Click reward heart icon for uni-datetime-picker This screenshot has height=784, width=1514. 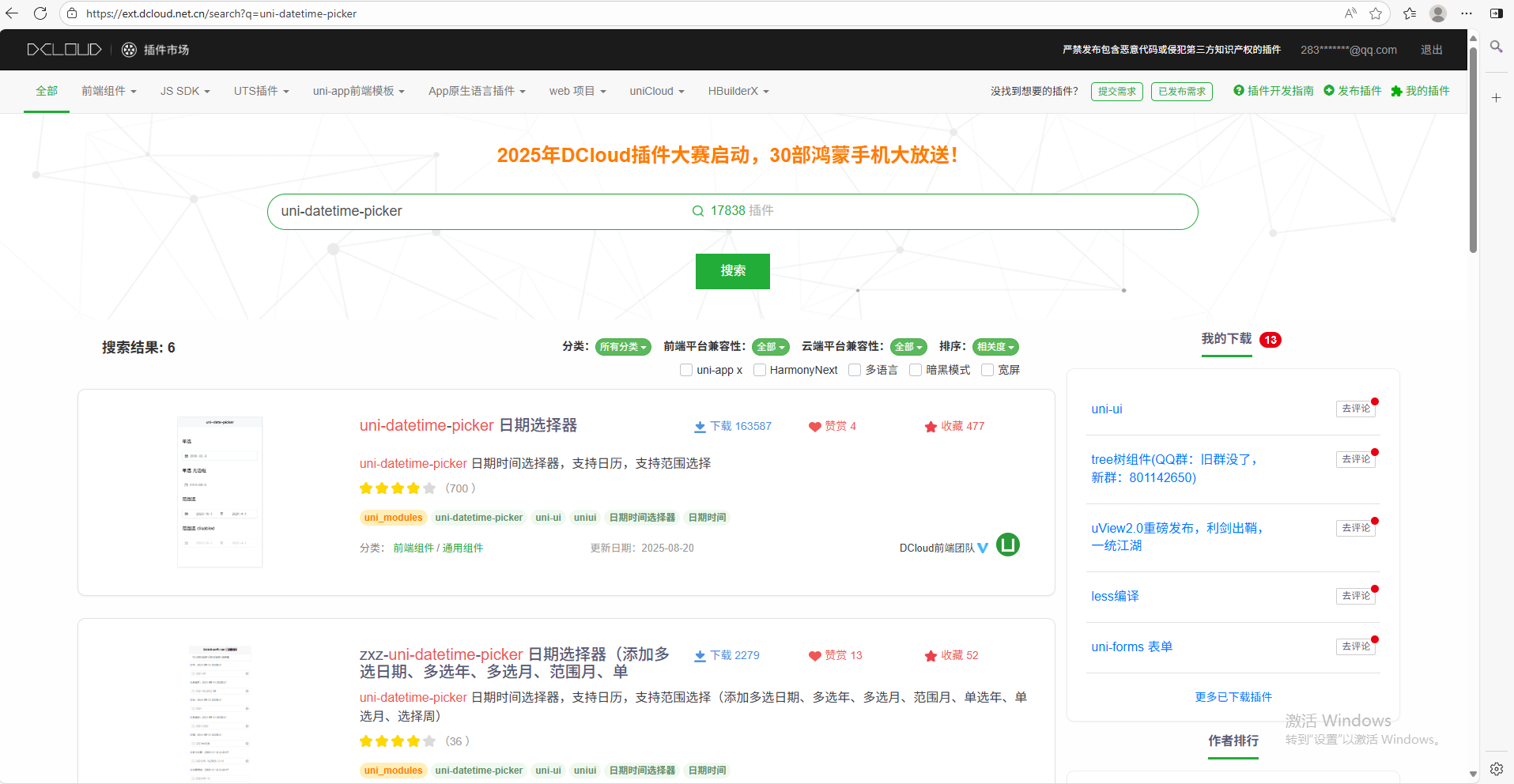click(x=814, y=427)
